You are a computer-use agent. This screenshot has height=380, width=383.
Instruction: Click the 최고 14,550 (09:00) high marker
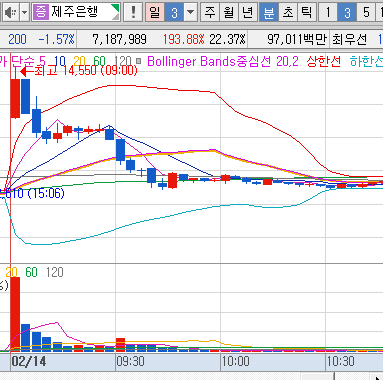coord(79,71)
